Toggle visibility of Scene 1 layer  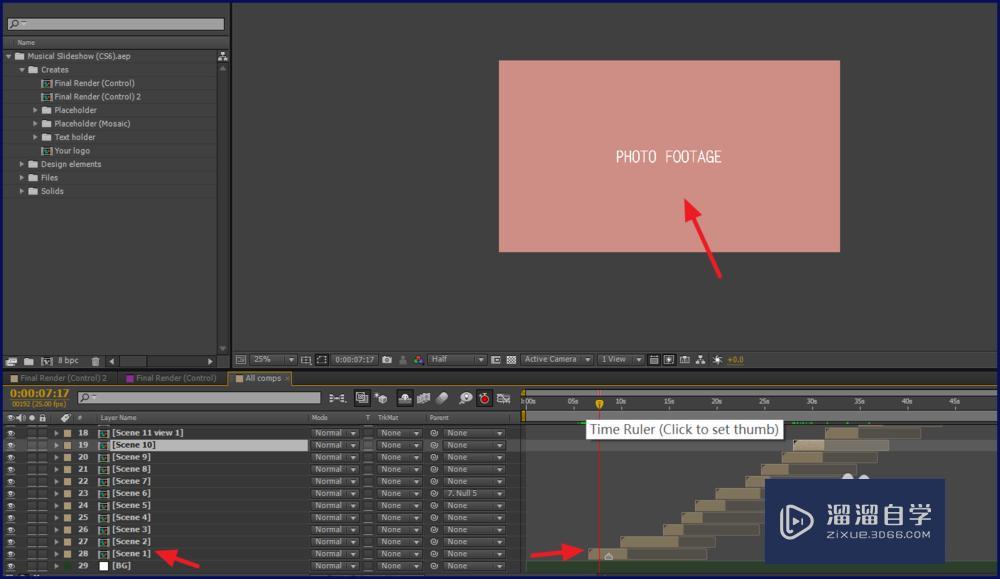pos(11,554)
